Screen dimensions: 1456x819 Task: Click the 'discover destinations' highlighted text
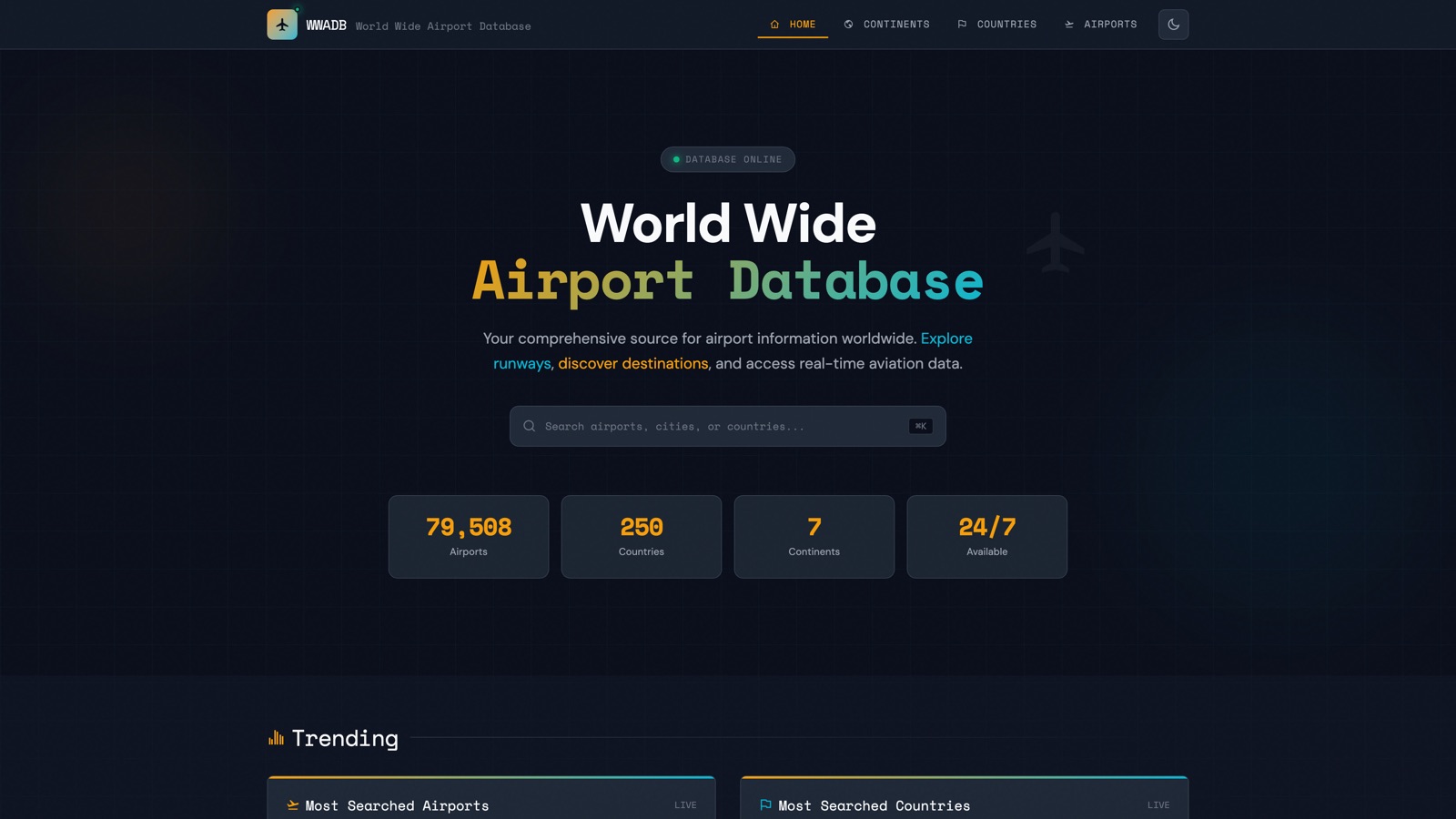633,364
